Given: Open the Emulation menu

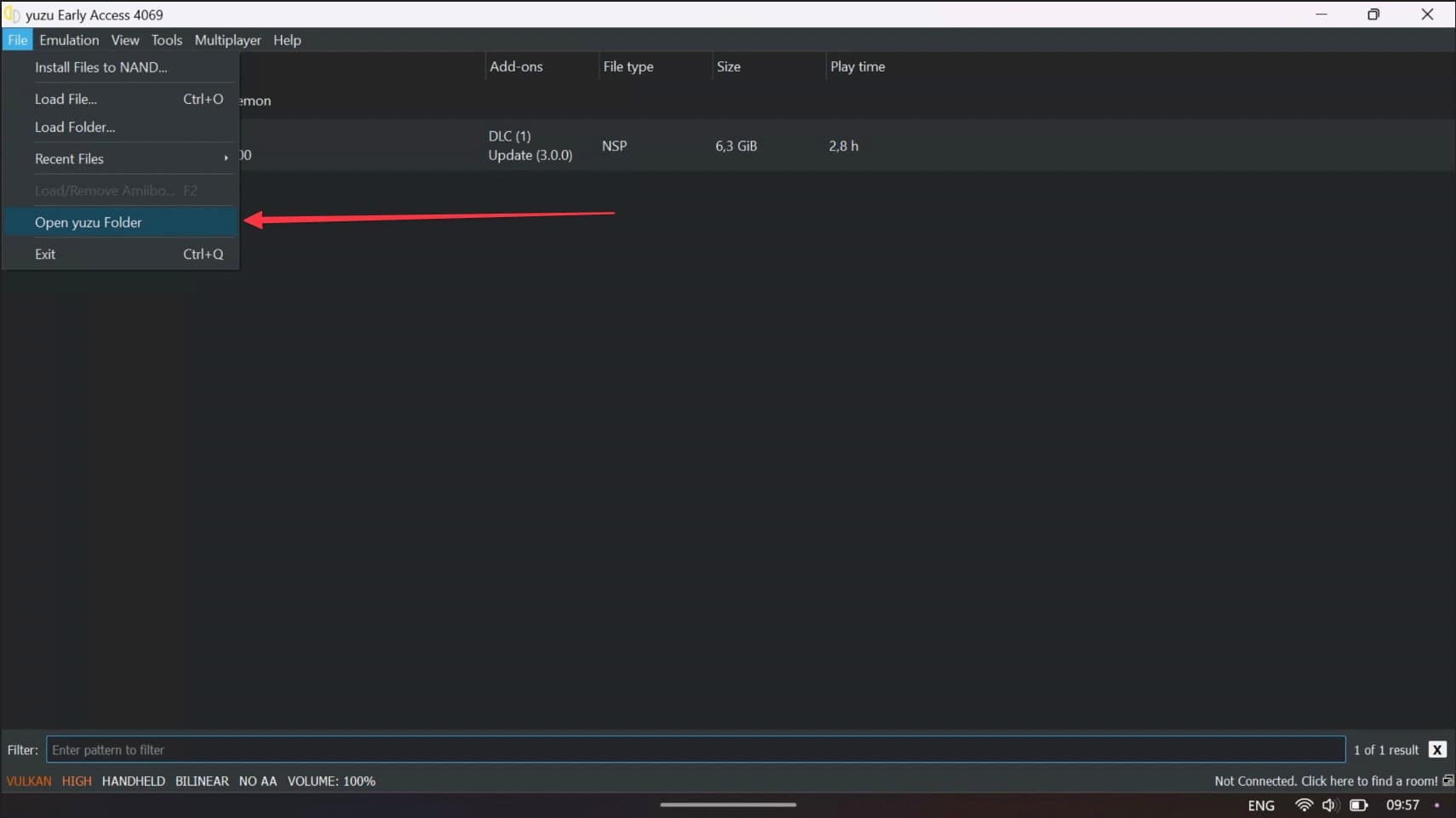Looking at the screenshot, I should 69,40.
